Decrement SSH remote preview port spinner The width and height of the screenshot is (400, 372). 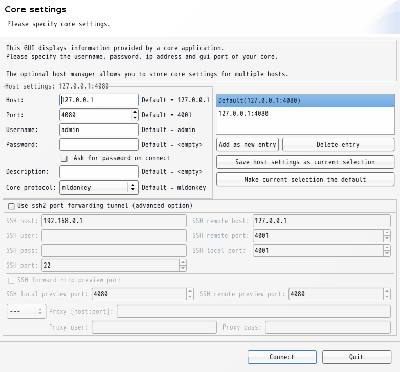[x=387, y=297]
